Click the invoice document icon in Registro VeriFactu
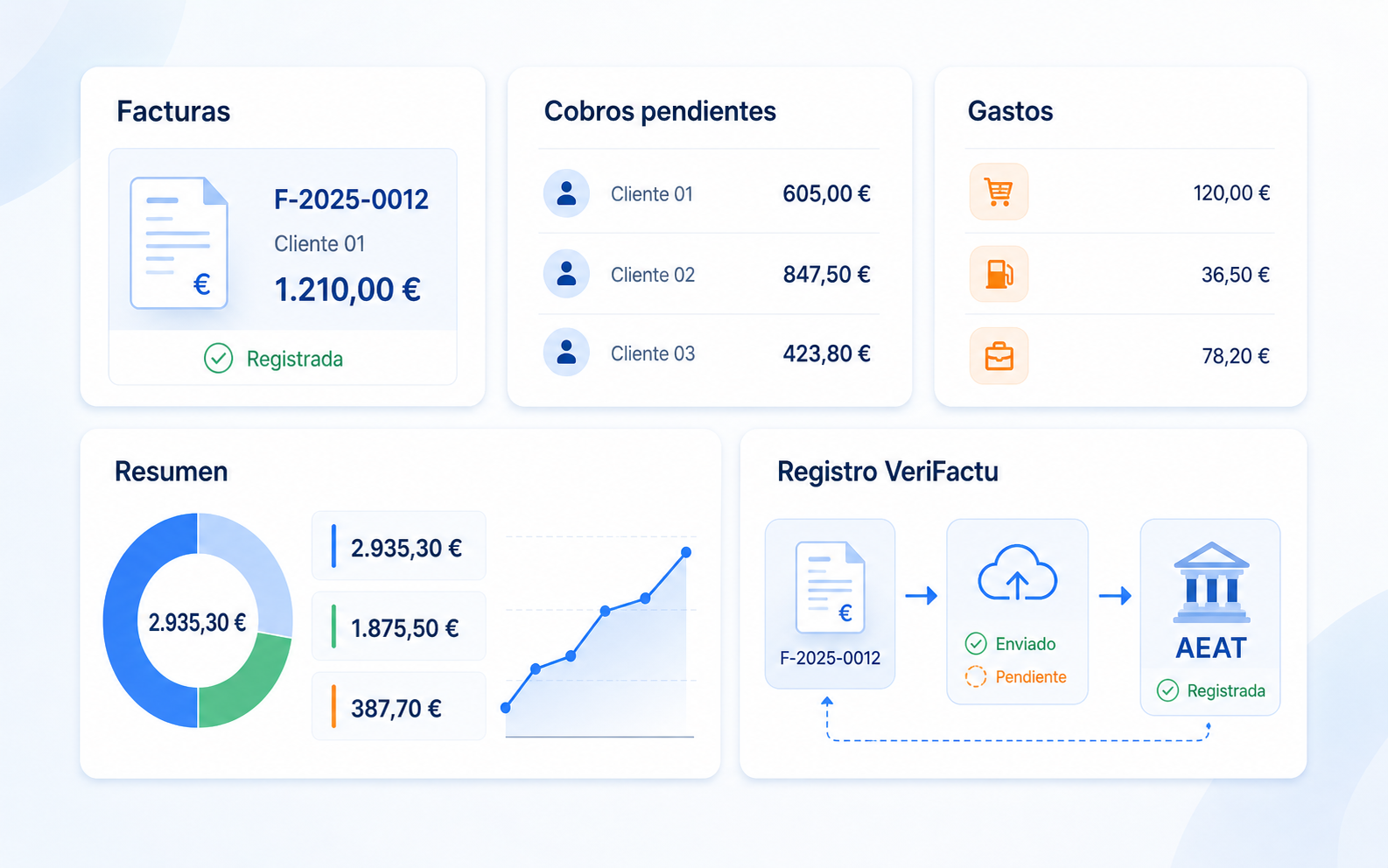 click(x=831, y=587)
